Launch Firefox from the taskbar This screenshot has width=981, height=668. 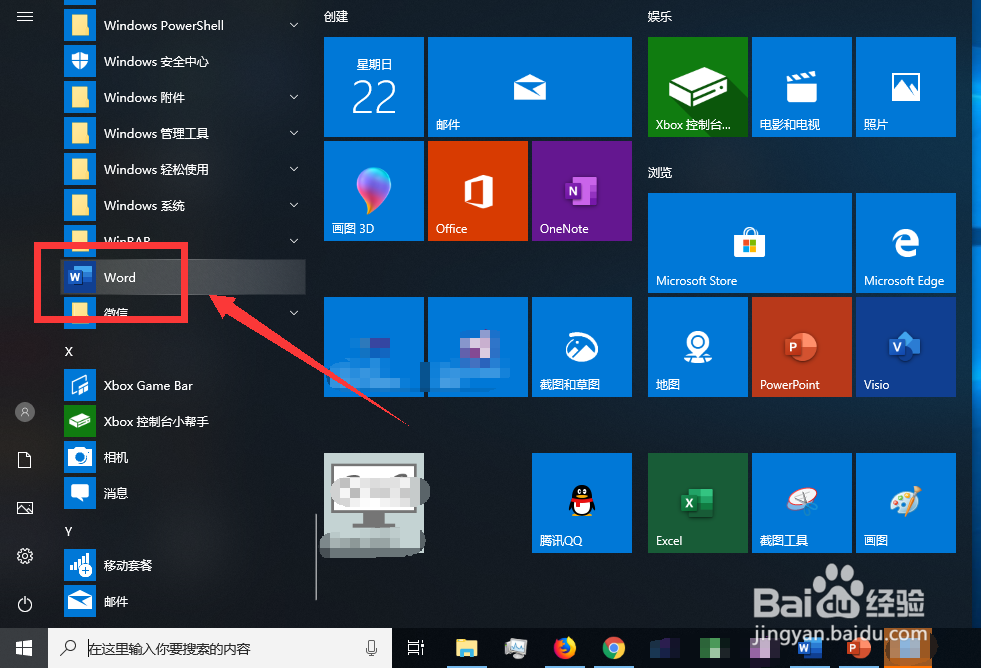pos(565,648)
